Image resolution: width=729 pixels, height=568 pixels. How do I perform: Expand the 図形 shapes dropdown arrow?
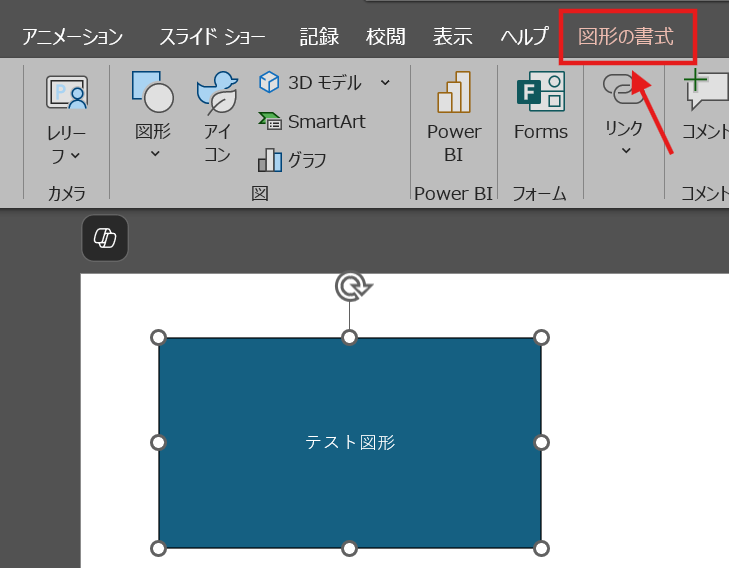pos(155,153)
